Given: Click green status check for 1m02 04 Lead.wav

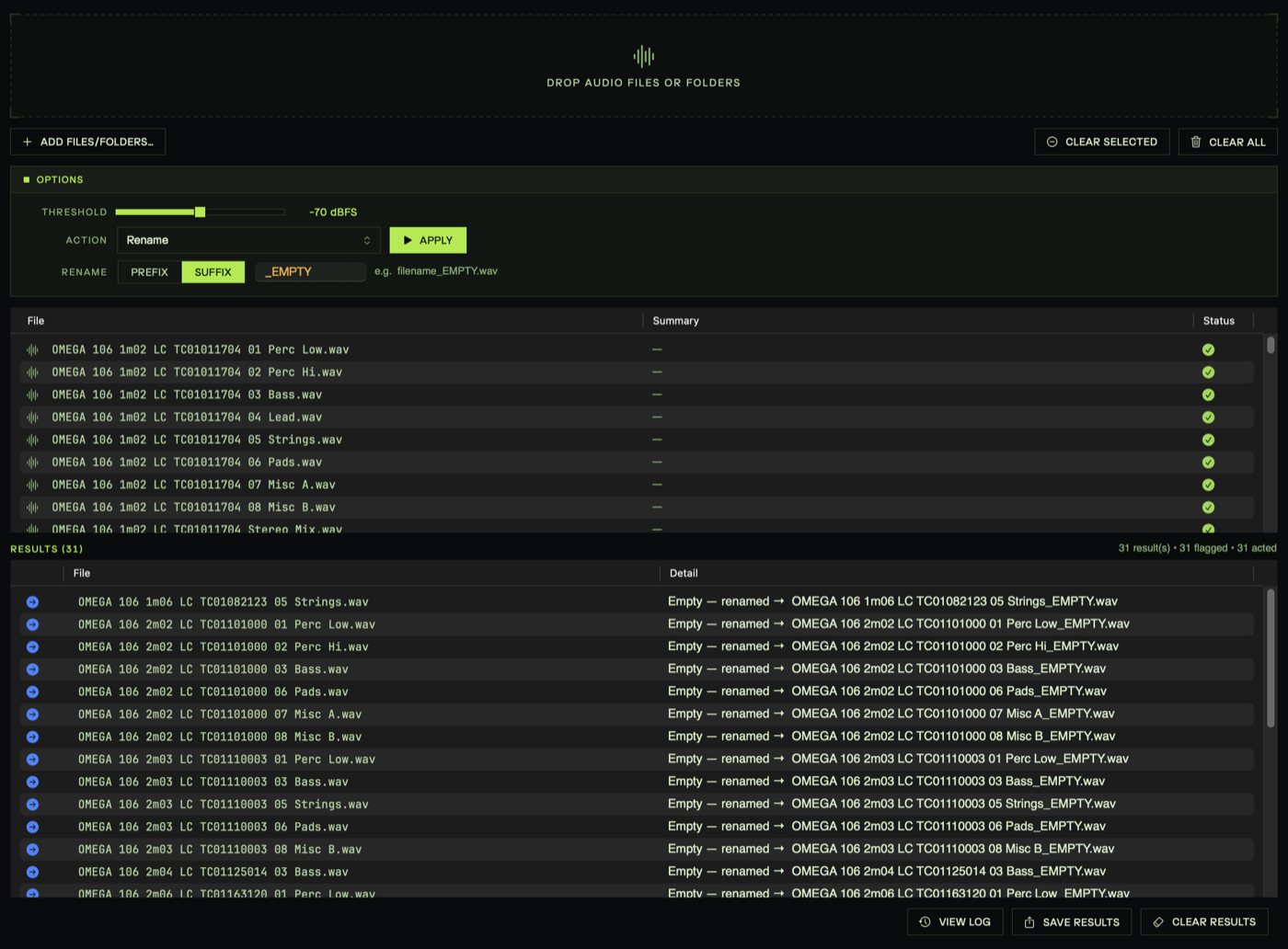Looking at the screenshot, I should 1208,417.
